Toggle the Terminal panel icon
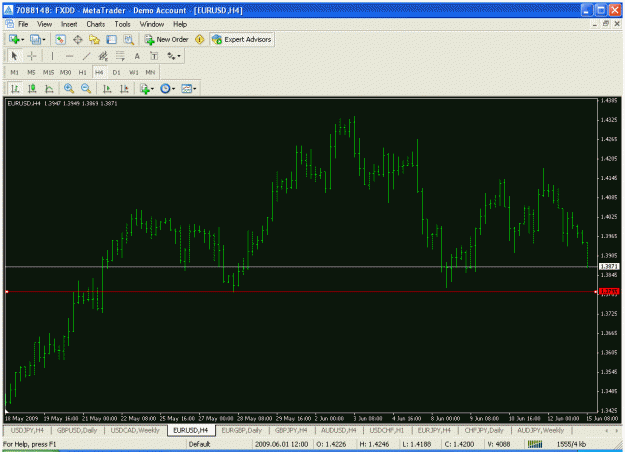Viewport: 625px width, 452px height. (111, 39)
